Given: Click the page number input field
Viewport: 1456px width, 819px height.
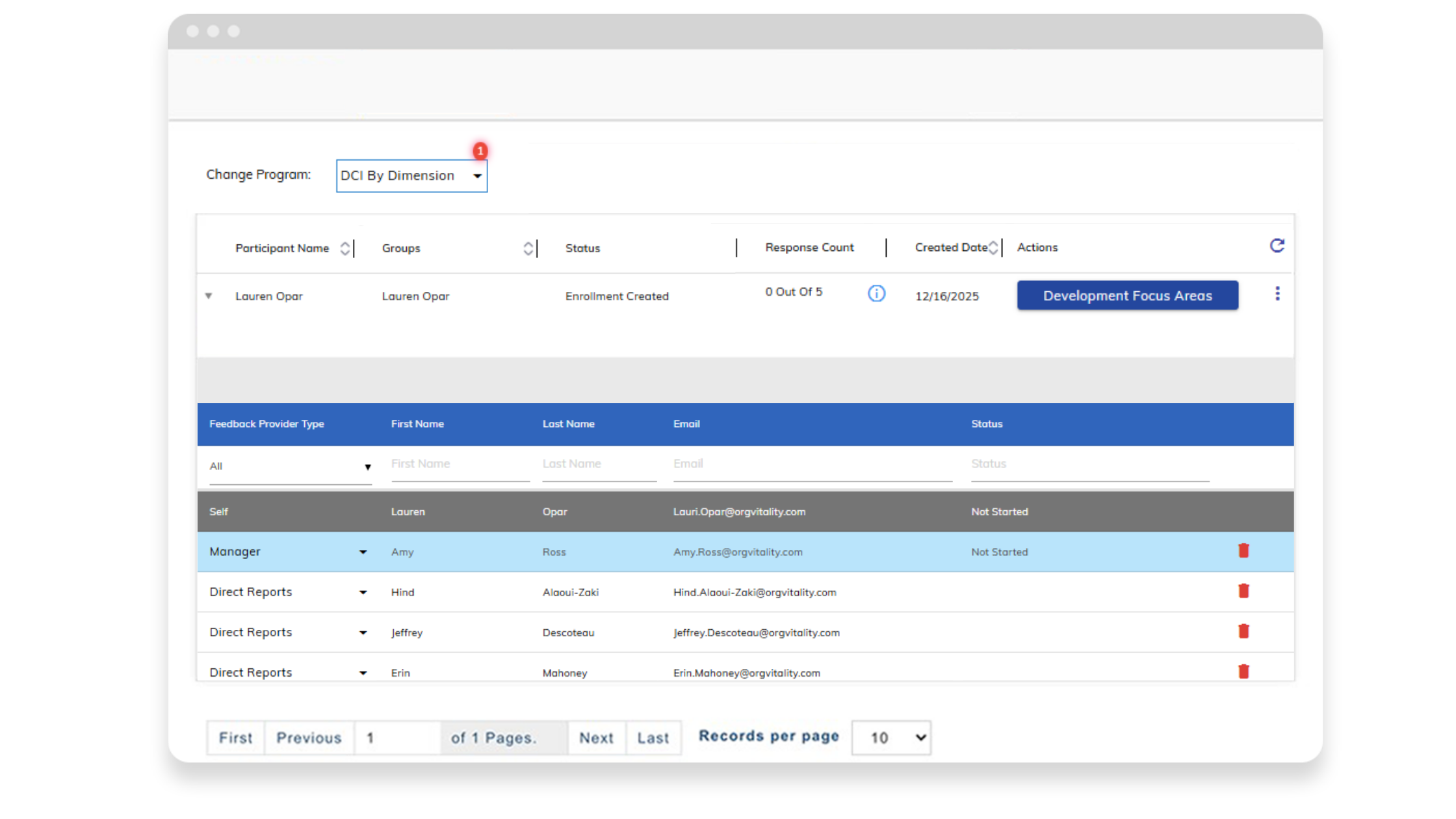Looking at the screenshot, I should coord(396,738).
